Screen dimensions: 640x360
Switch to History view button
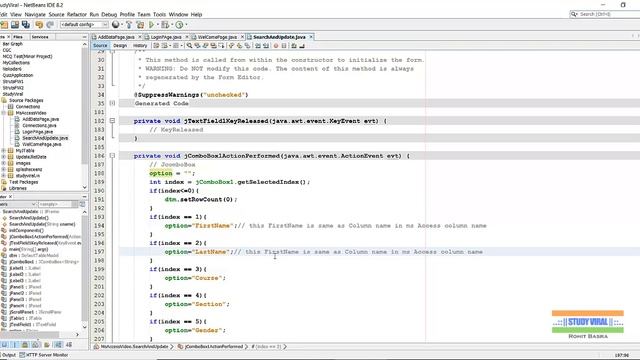click(140, 46)
